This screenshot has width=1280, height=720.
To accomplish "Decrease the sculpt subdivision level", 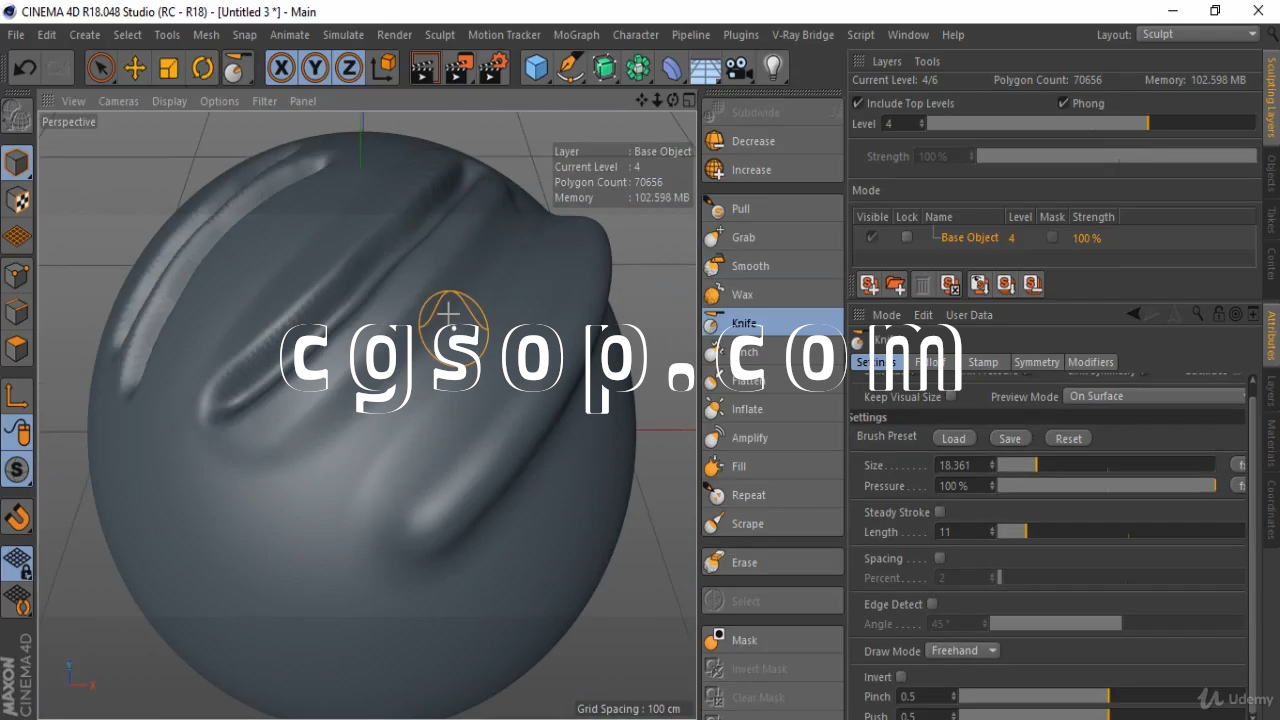I will point(773,141).
